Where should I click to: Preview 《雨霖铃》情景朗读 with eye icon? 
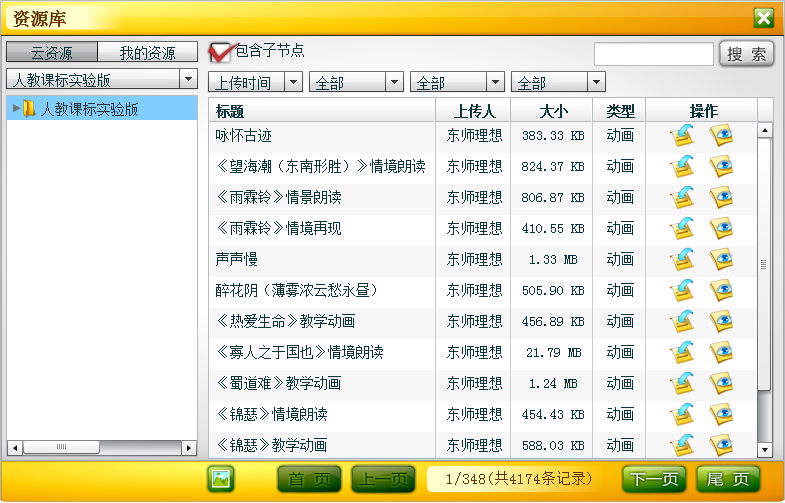tap(721, 198)
